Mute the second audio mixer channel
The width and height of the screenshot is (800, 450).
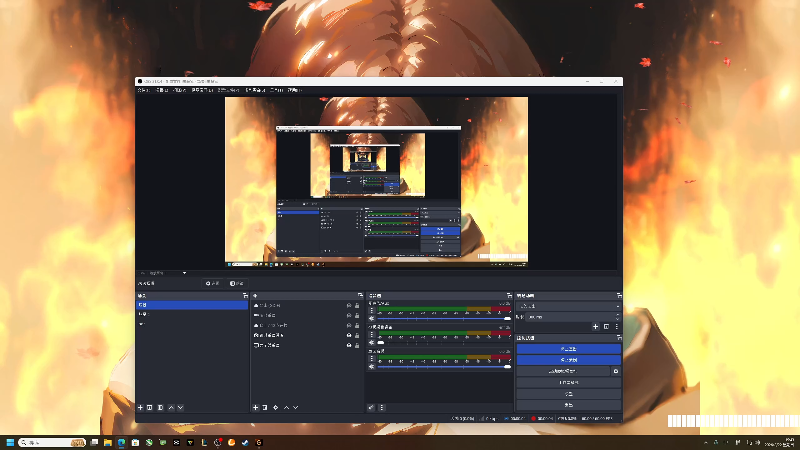372,343
